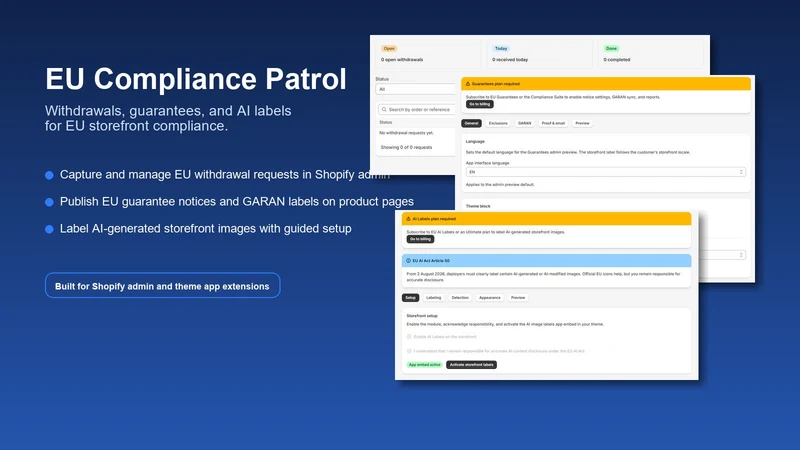This screenshot has height=450, width=800.
Task: Click Built for Shopify admin and theme app extensions
Action: 162,286
